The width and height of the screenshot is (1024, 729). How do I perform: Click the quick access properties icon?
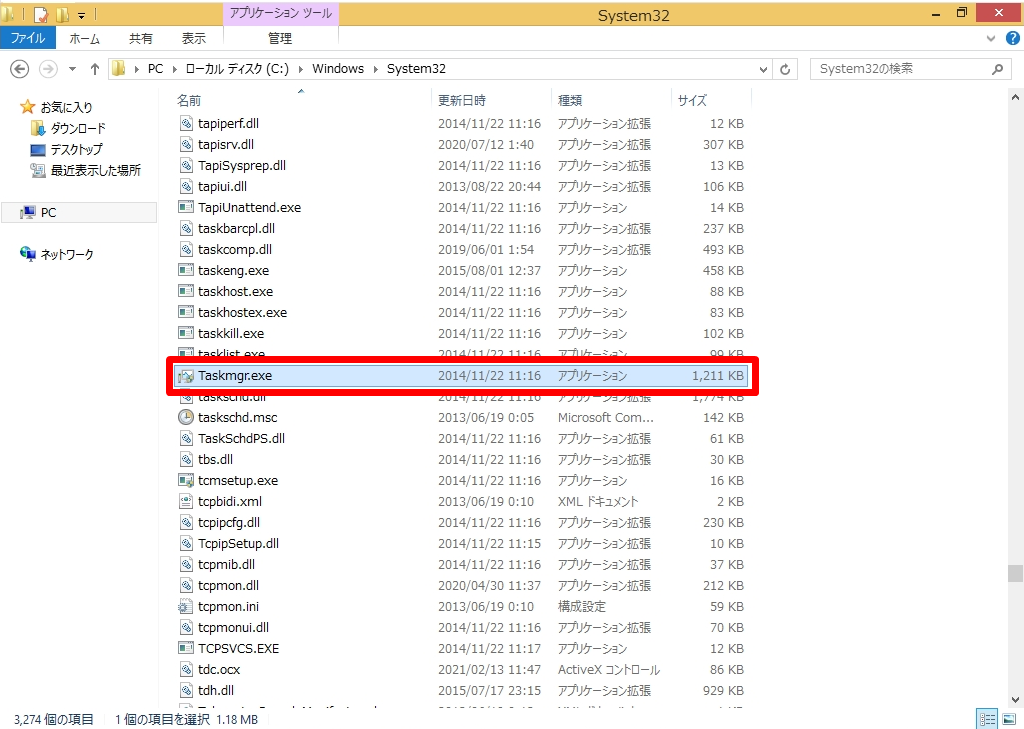pos(41,14)
